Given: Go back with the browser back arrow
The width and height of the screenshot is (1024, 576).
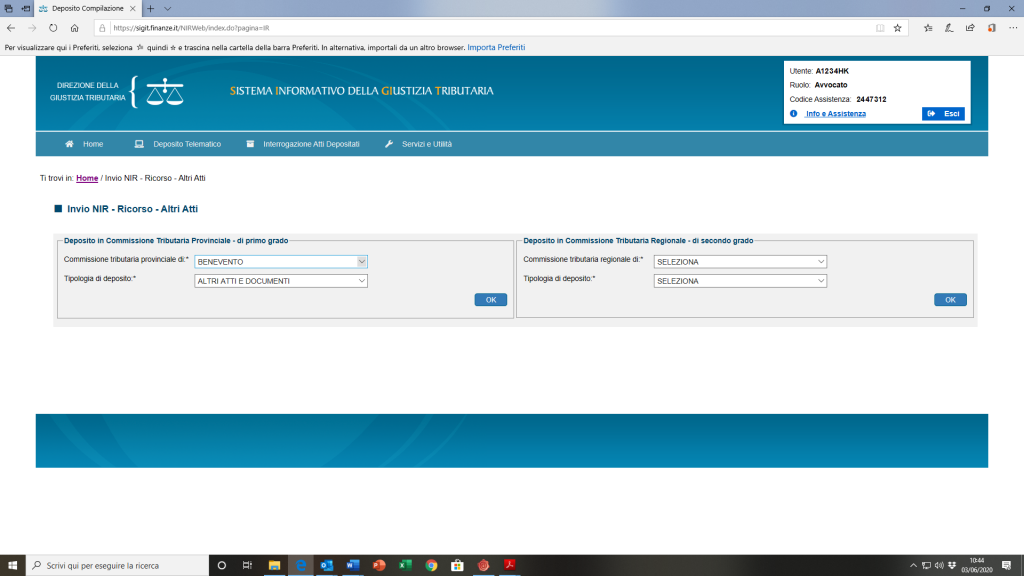Looking at the screenshot, I should click(x=11, y=28).
